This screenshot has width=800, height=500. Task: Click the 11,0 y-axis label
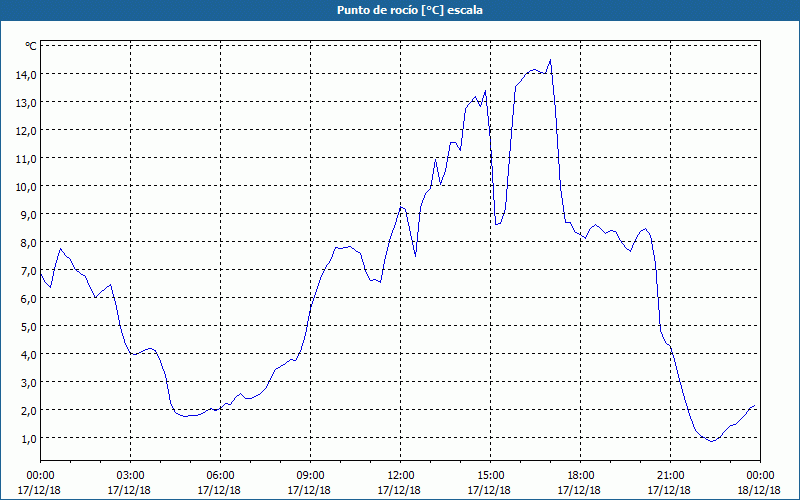26,159
